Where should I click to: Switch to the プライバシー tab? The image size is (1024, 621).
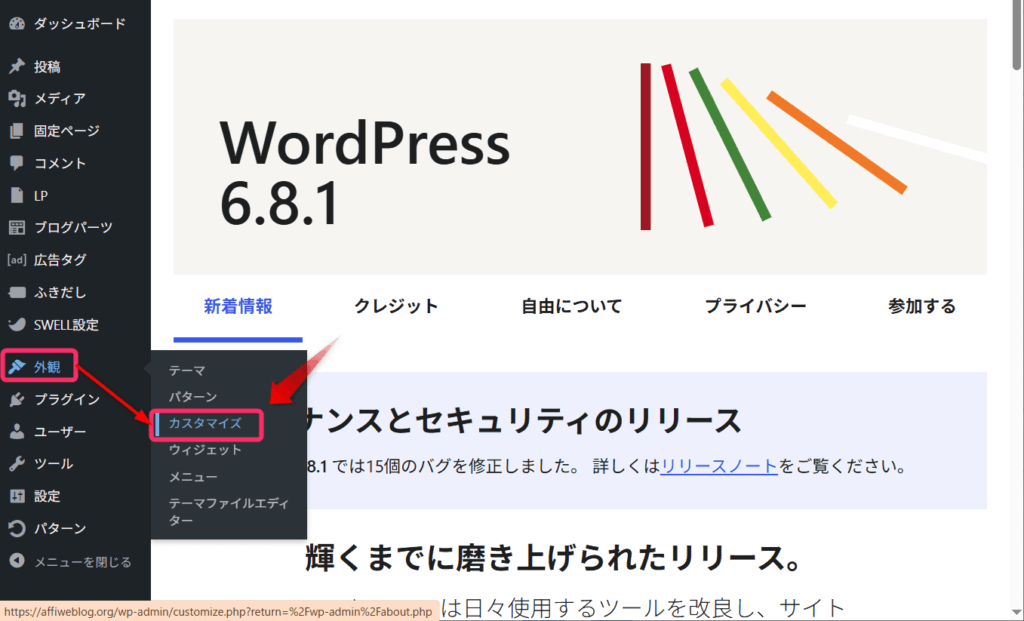(755, 307)
